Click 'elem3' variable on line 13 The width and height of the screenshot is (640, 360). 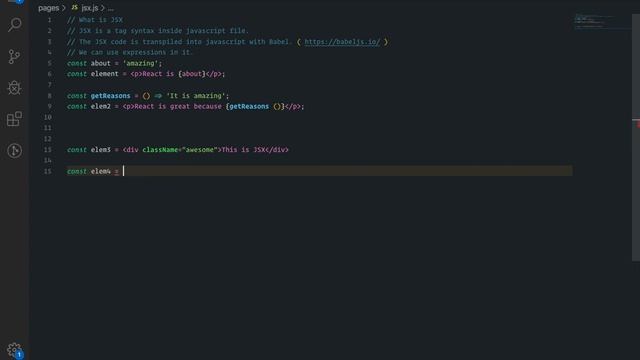[x=100, y=150]
